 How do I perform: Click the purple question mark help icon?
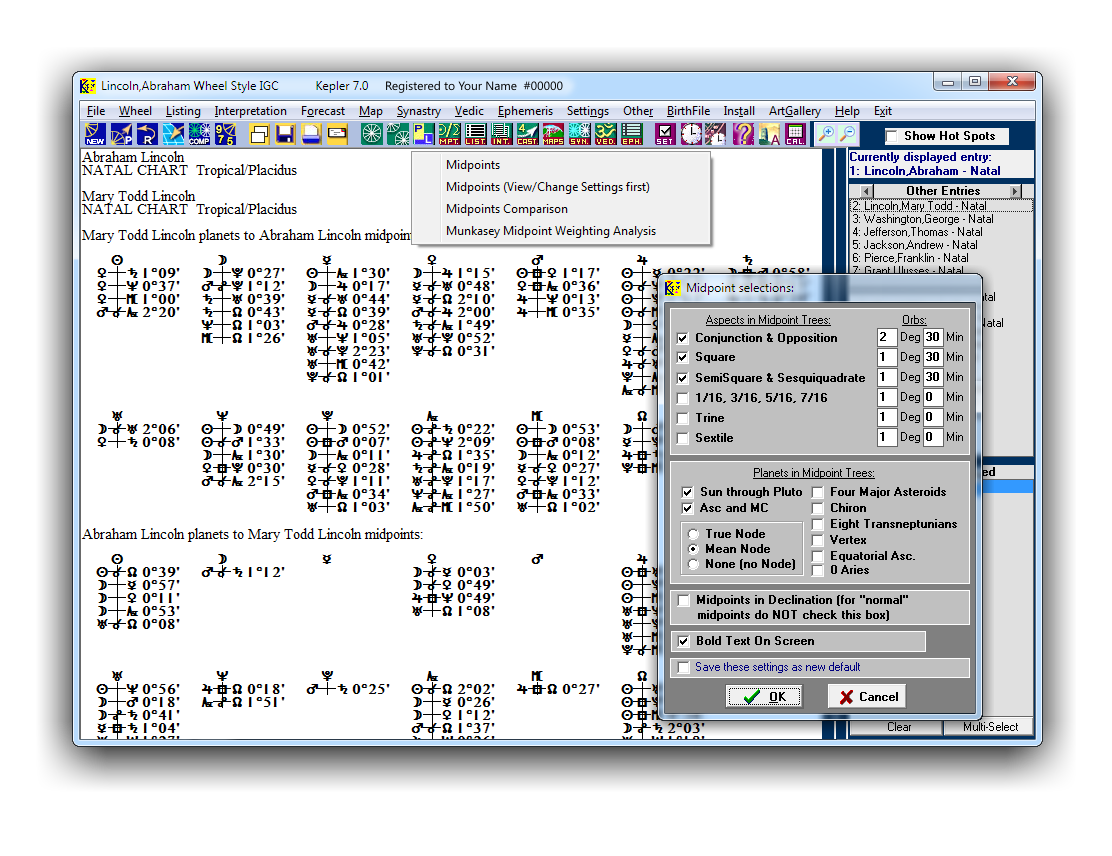click(x=743, y=134)
